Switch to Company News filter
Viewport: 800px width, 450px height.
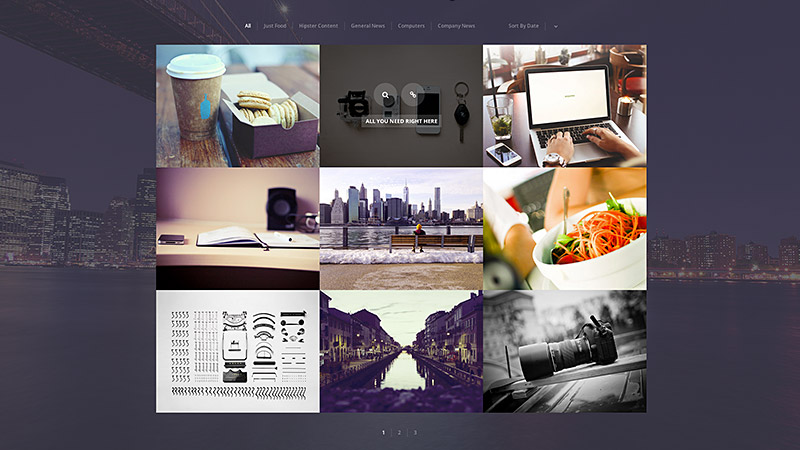pos(456,26)
